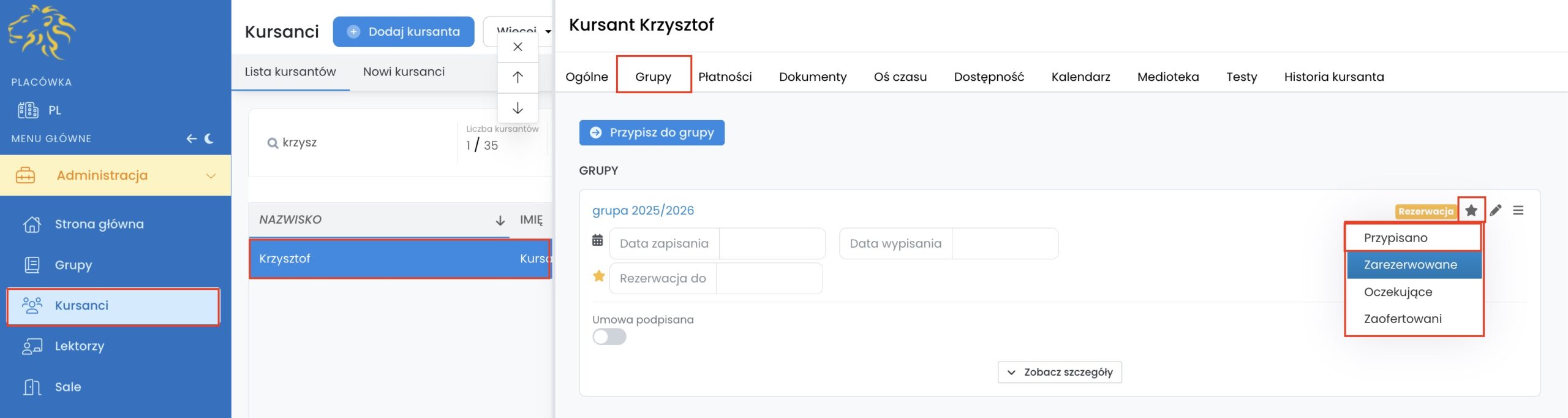Click the up arrow previous student icon
Image resolution: width=1568 pixels, height=418 pixels.
tap(518, 77)
